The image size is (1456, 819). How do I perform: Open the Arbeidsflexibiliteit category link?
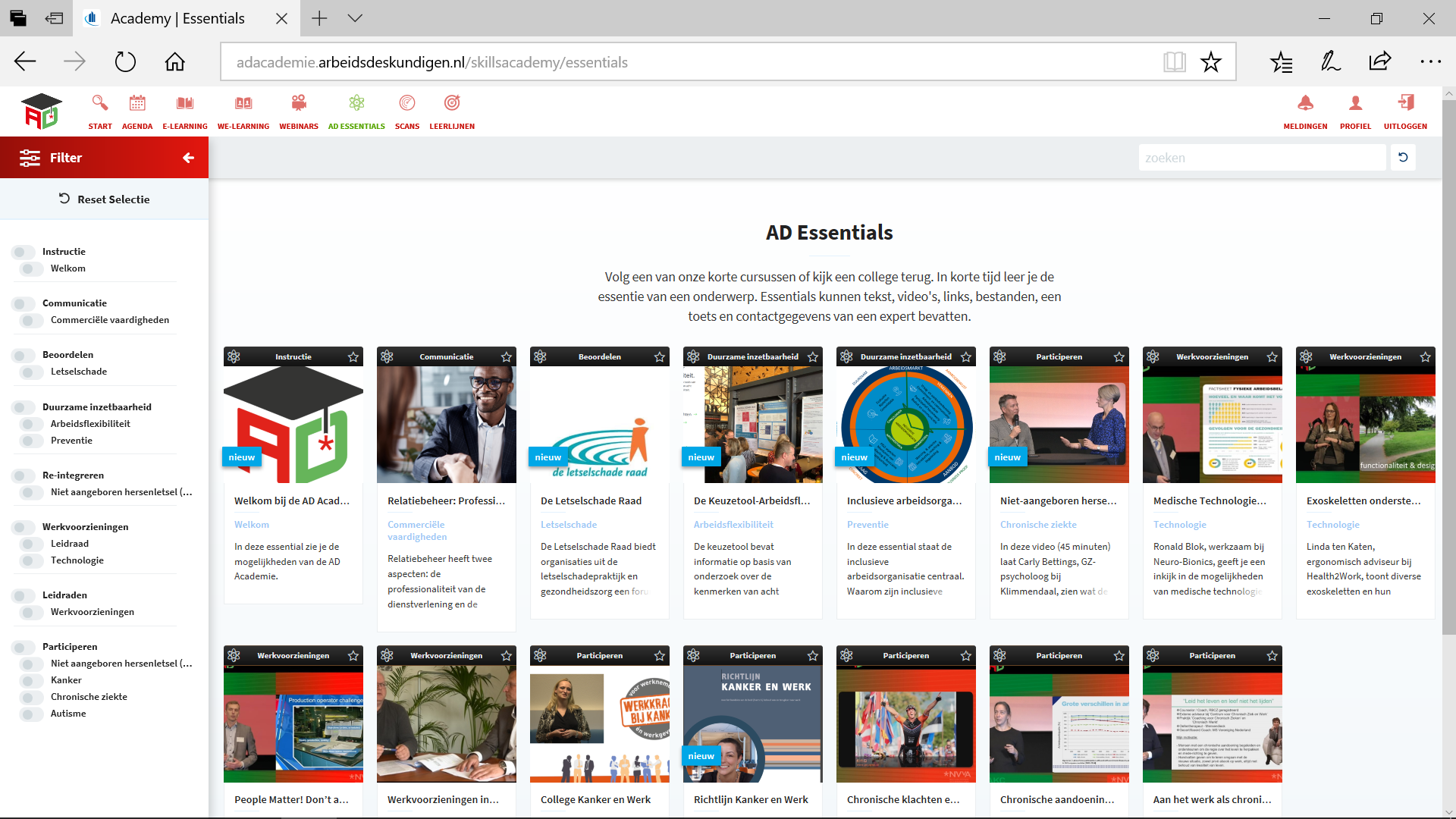(733, 524)
